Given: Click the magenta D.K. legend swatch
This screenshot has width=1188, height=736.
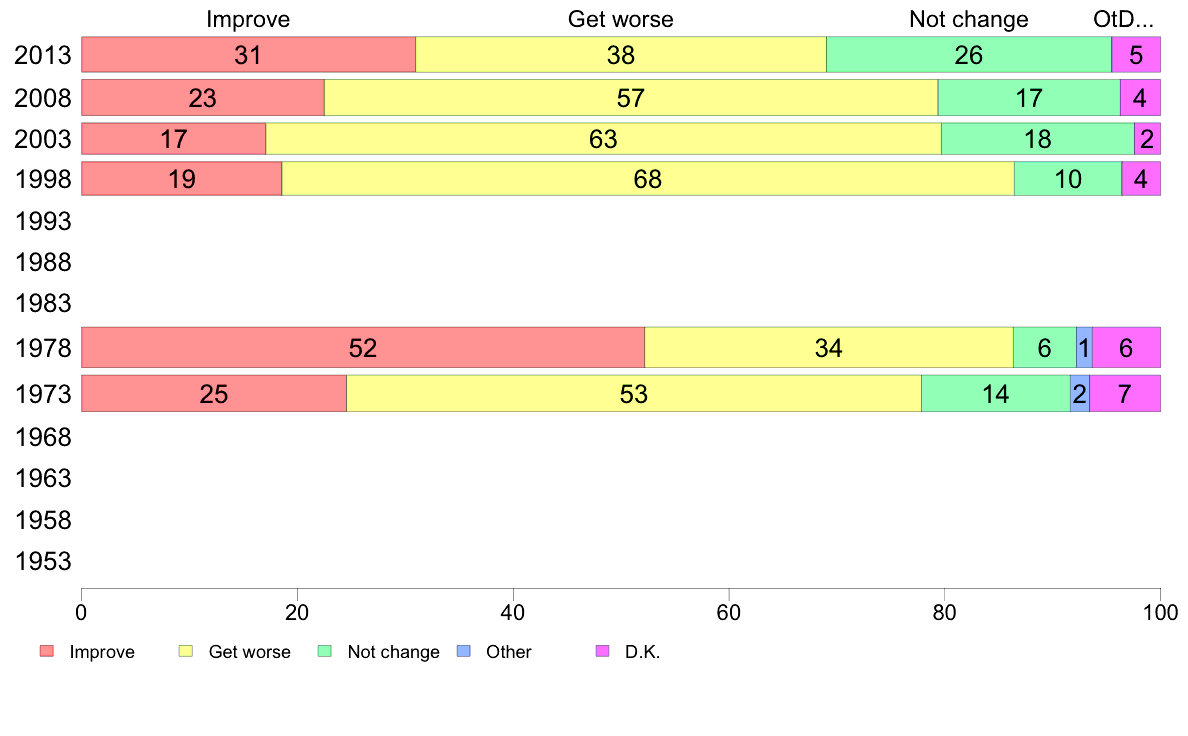Looking at the screenshot, I should (x=602, y=652).
